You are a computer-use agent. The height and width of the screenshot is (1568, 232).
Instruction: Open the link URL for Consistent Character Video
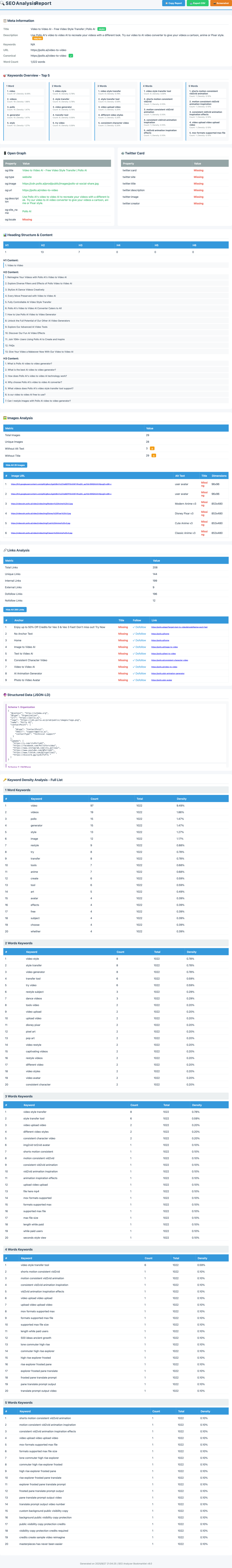click(x=170, y=660)
